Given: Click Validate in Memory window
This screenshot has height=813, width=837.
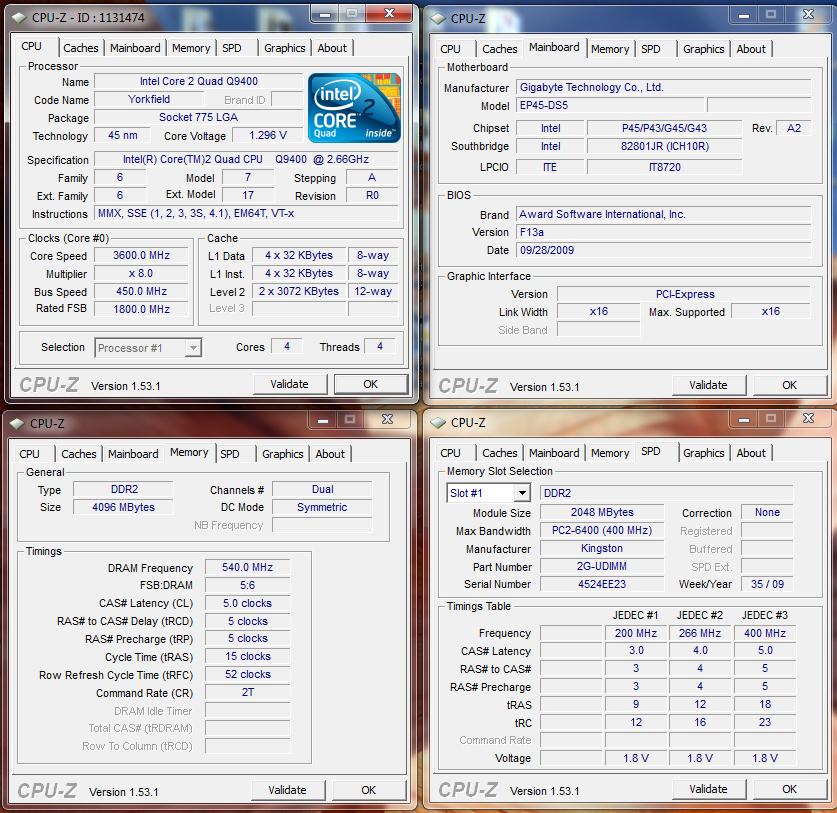Looking at the screenshot, I should [287, 790].
